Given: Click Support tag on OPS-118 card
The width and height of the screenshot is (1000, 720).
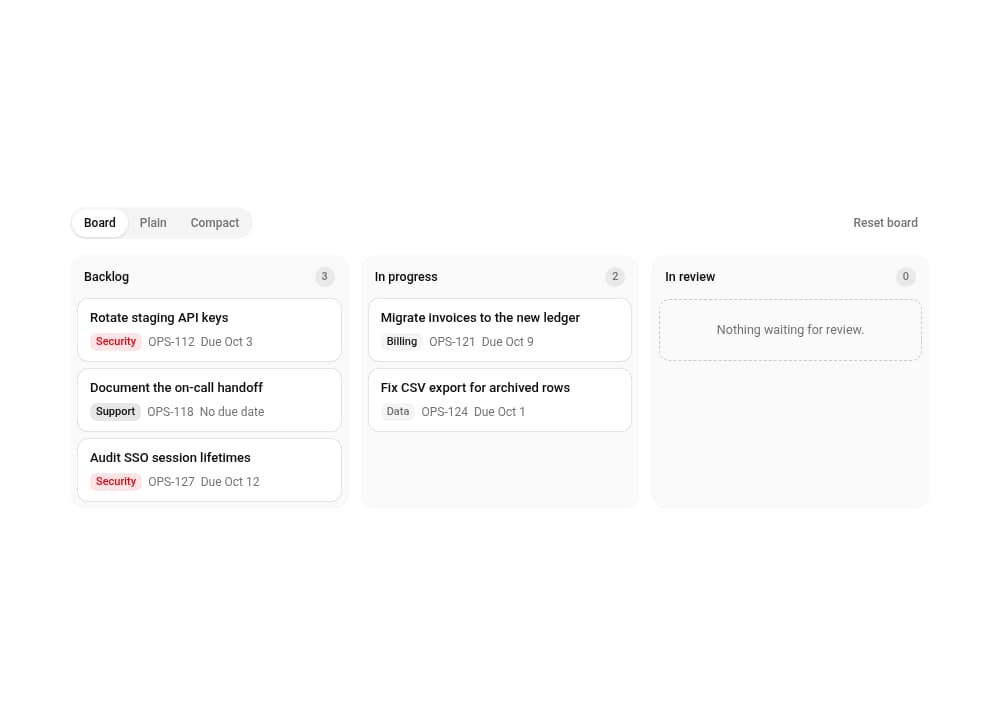Looking at the screenshot, I should (x=115, y=411).
